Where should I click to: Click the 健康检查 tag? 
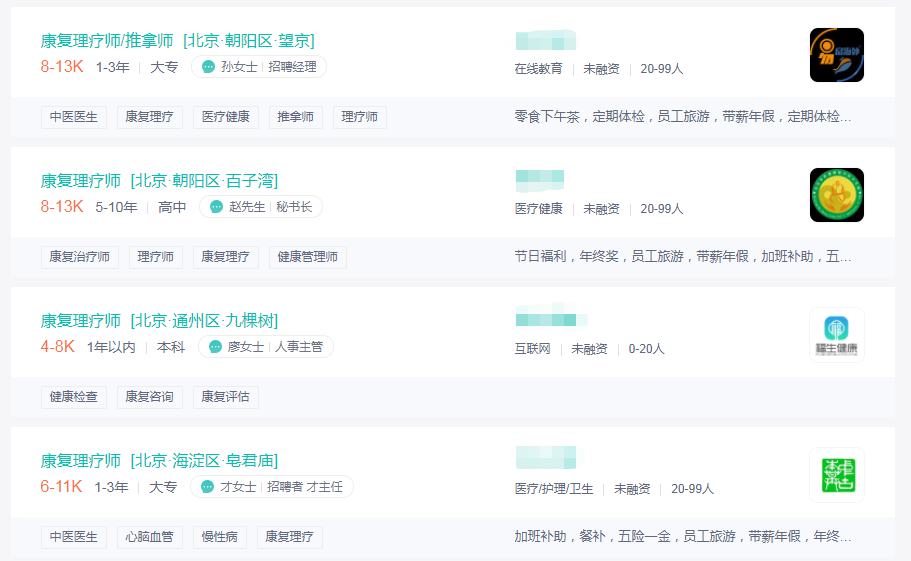point(74,397)
